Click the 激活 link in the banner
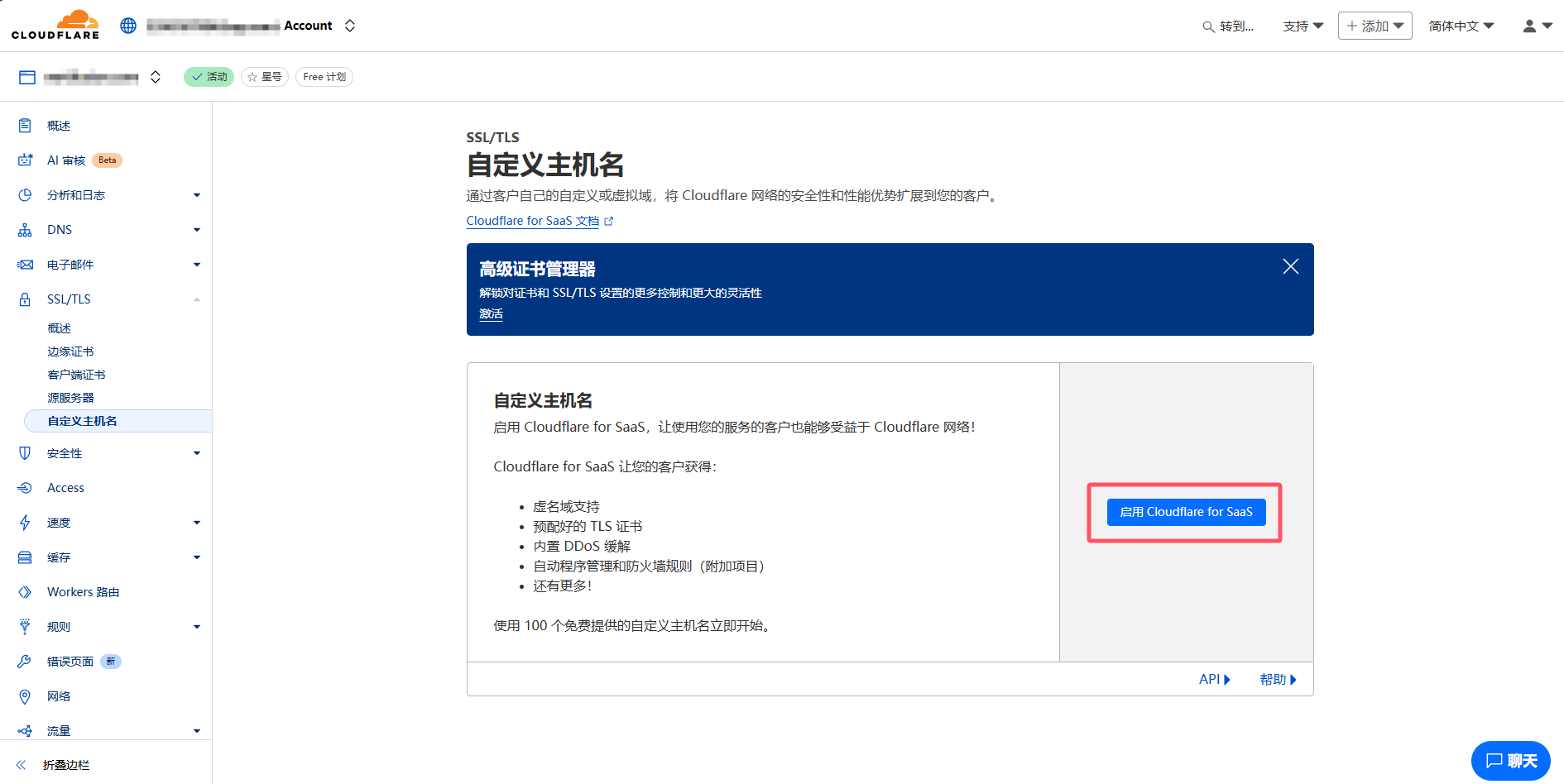Image resolution: width=1564 pixels, height=784 pixels. click(x=491, y=314)
